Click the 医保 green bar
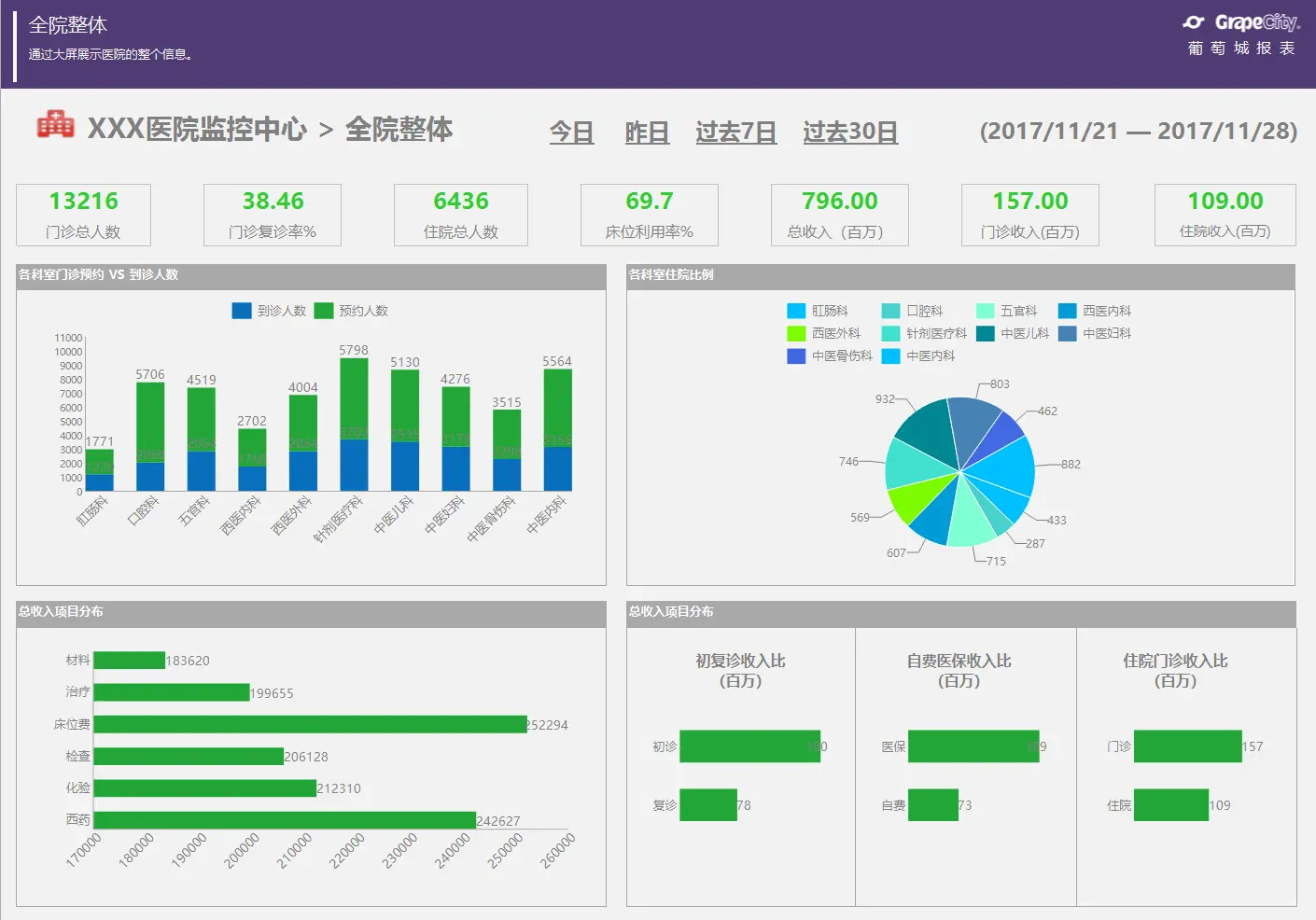 (x=973, y=746)
